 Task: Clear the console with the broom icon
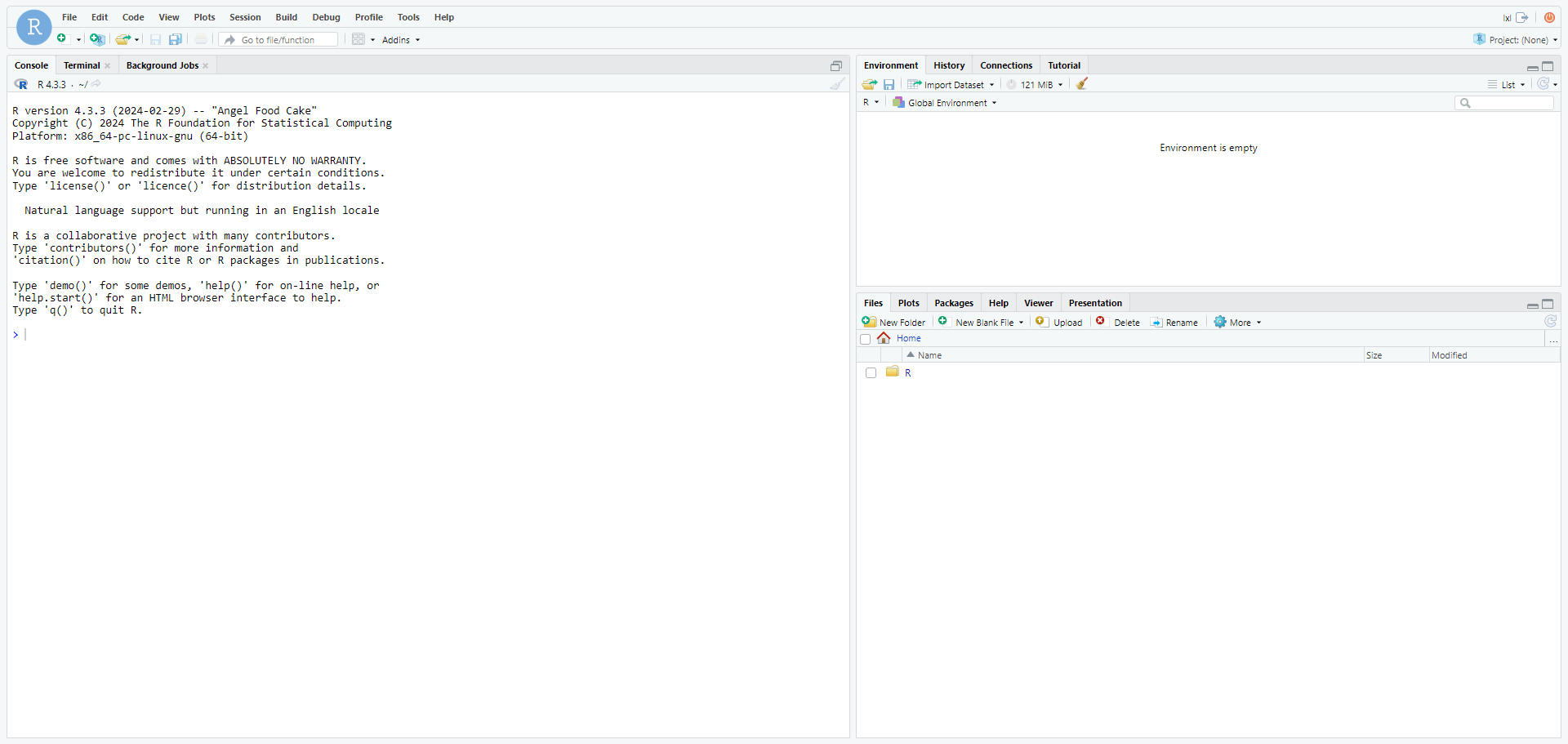pos(836,84)
